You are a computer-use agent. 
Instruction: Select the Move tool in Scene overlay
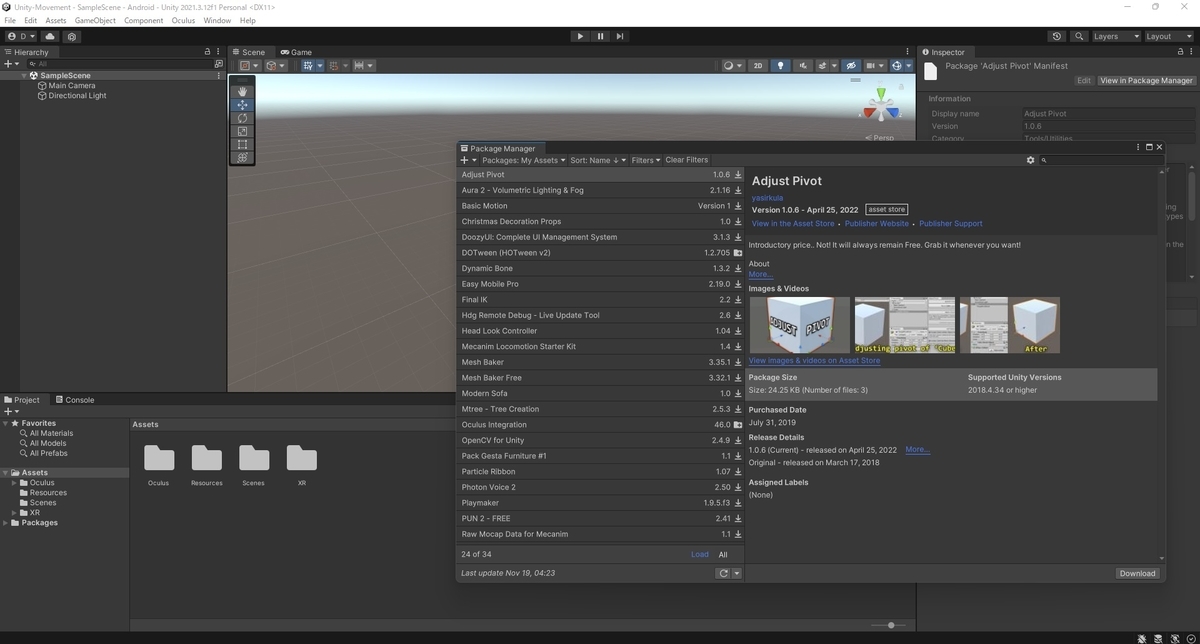(242, 105)
